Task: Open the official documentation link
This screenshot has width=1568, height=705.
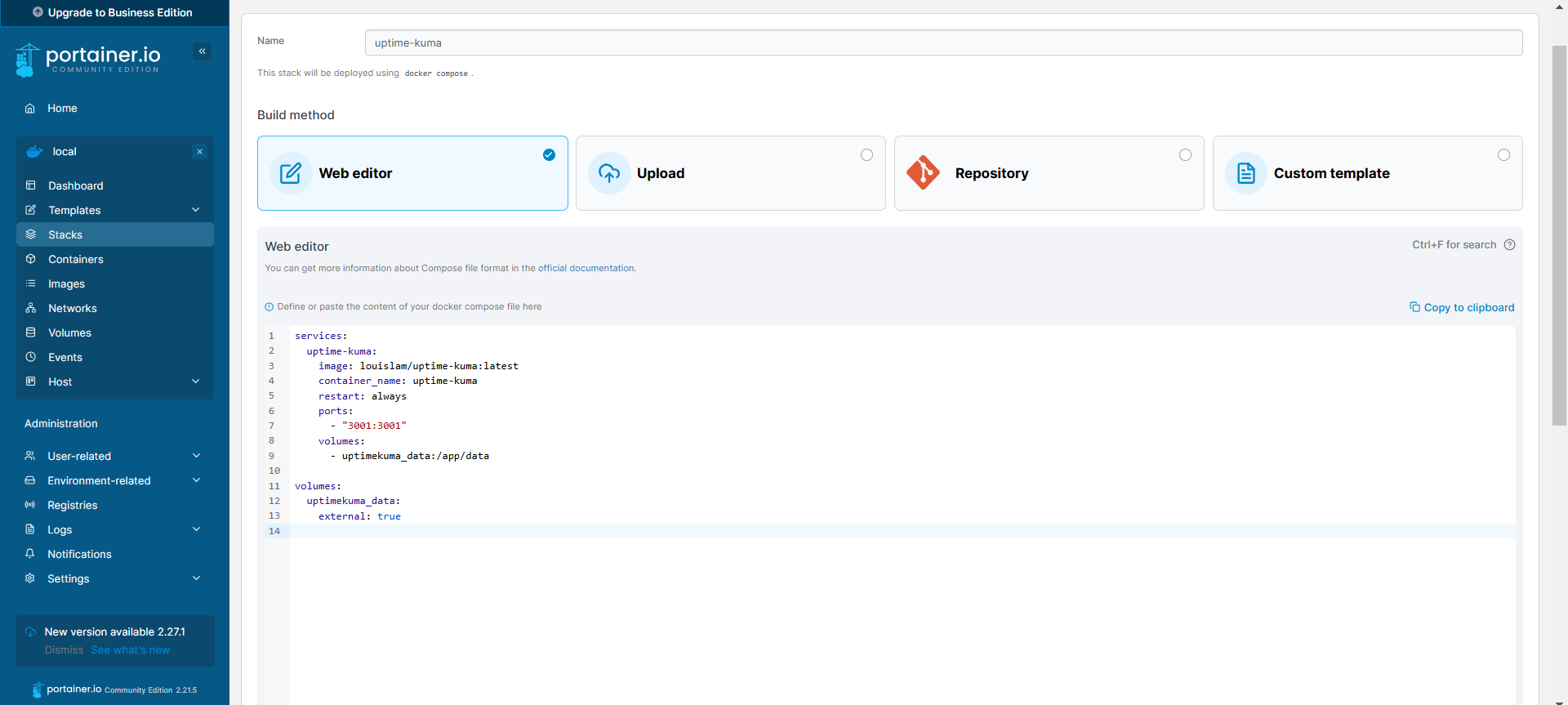Action: pyautogui.click(x=586, y=268)
